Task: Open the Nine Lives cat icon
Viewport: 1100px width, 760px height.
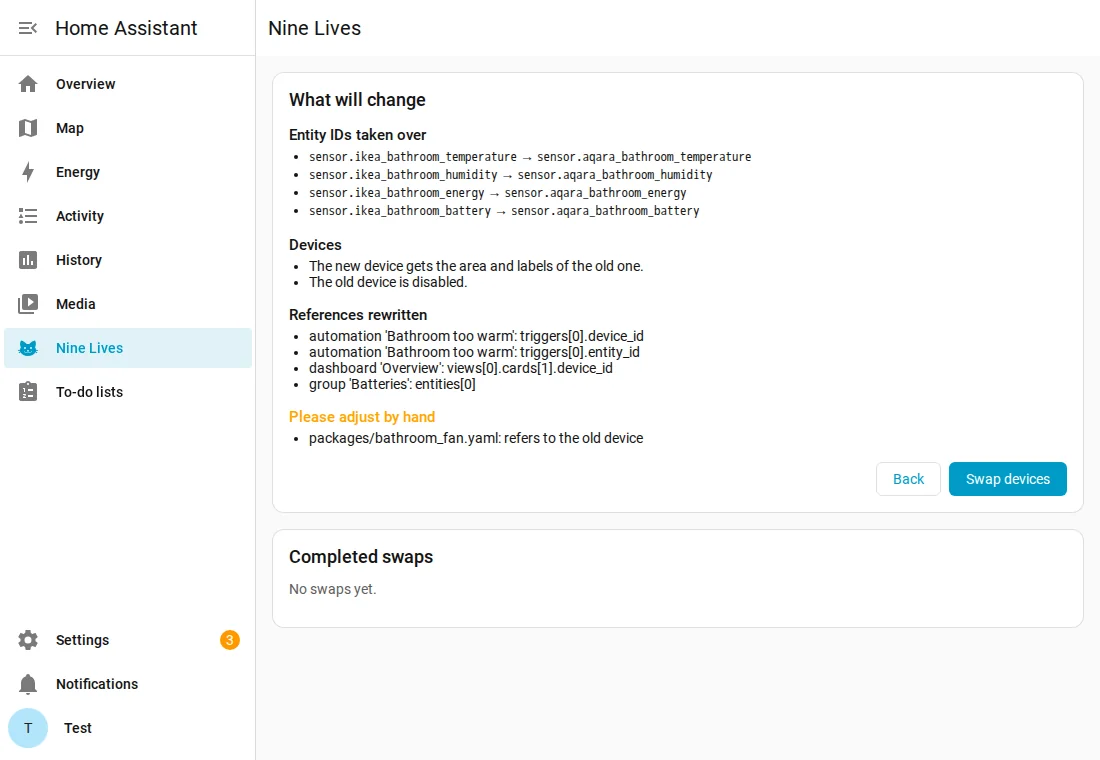Action: 28,348
